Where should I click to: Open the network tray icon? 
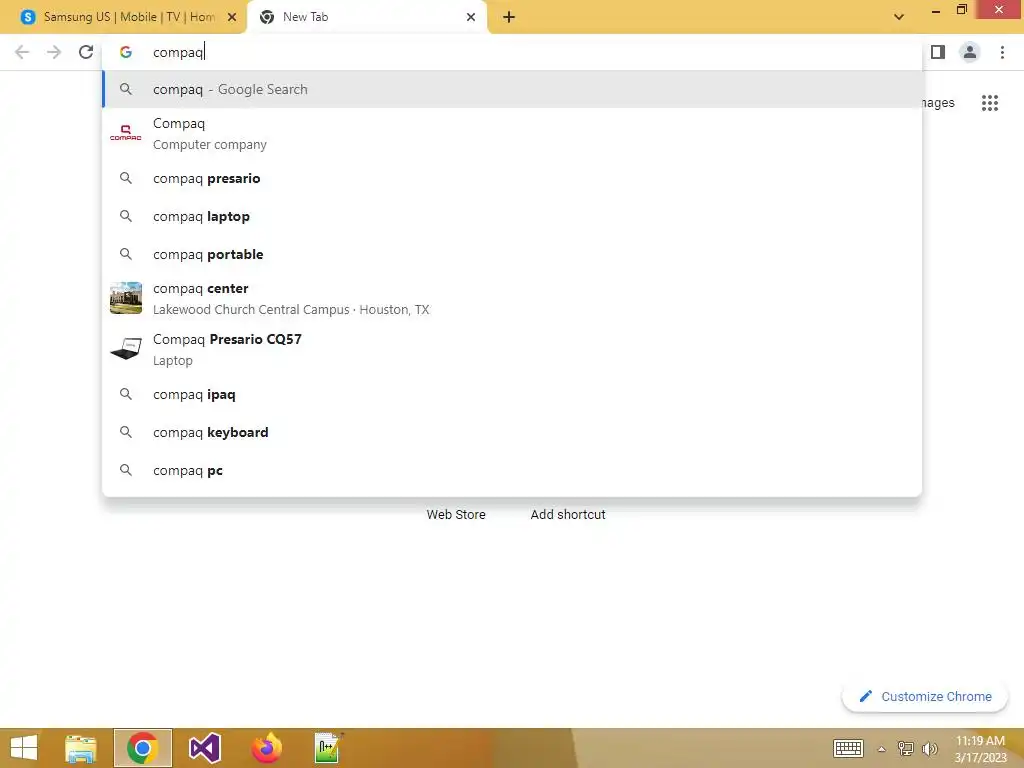[x=905, y=749]
